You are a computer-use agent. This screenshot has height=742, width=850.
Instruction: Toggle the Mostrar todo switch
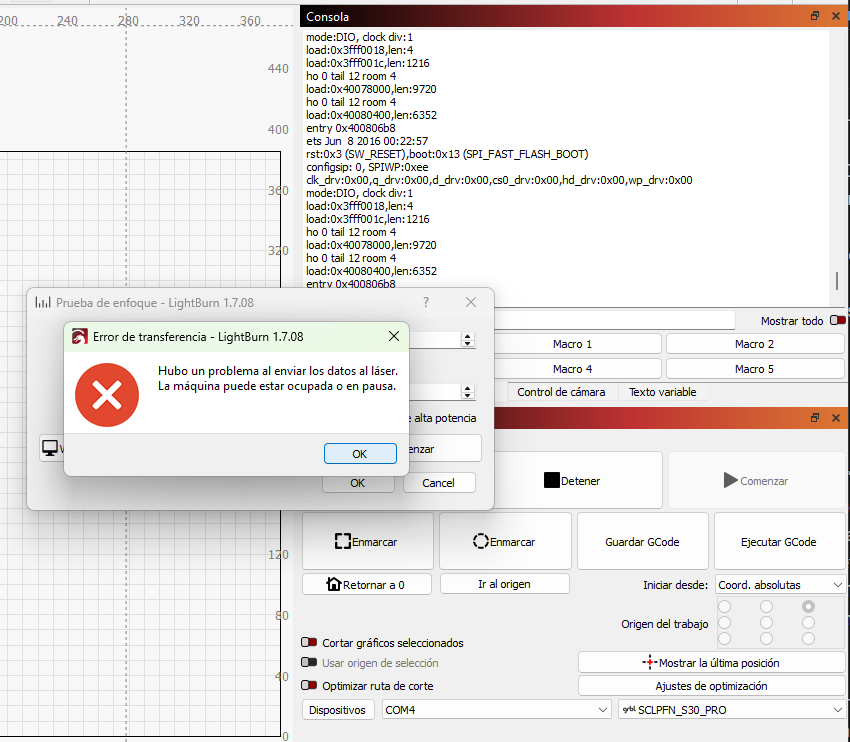(x=838, y=320)
